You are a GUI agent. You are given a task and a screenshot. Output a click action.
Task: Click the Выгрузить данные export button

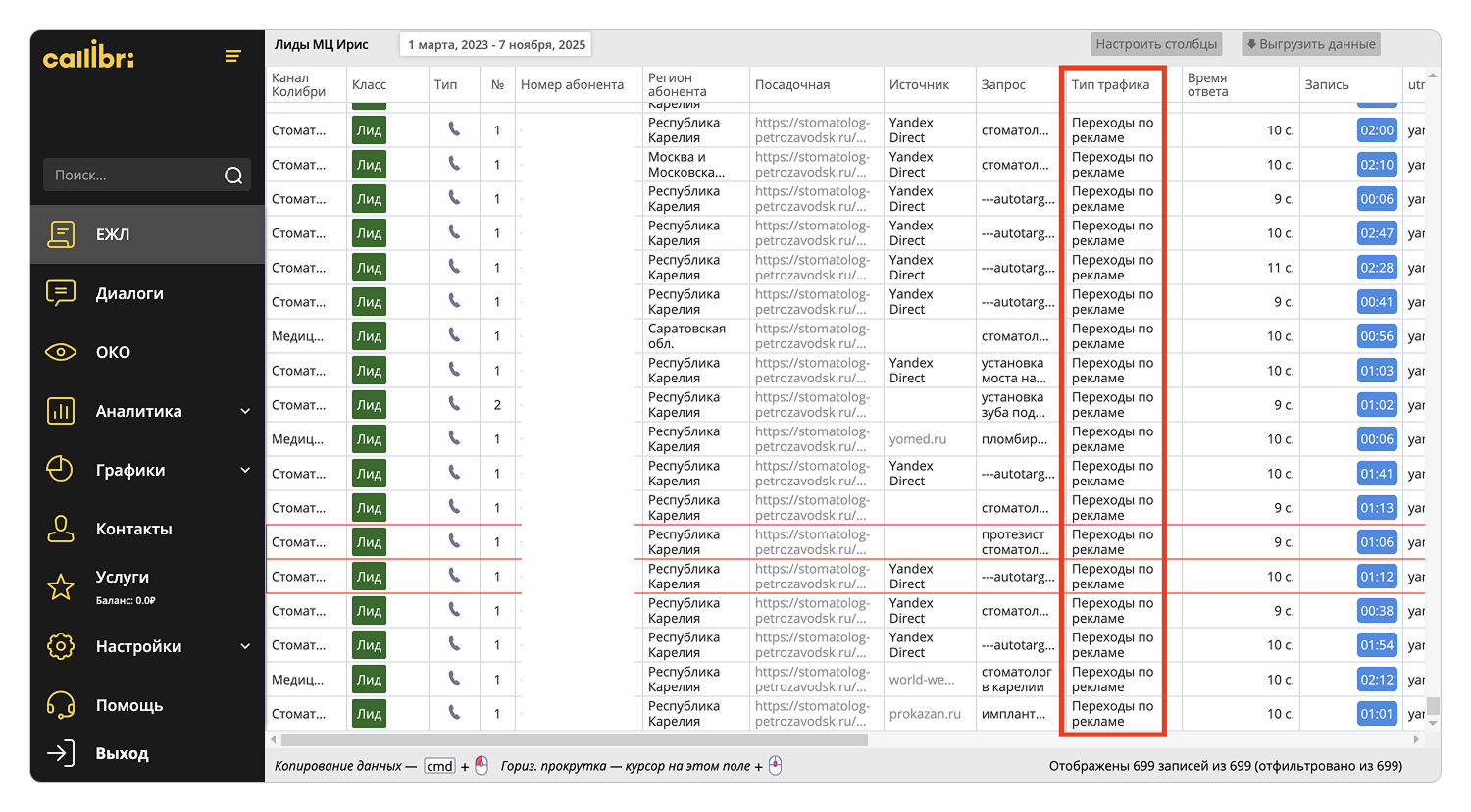tap(1311, 44)
